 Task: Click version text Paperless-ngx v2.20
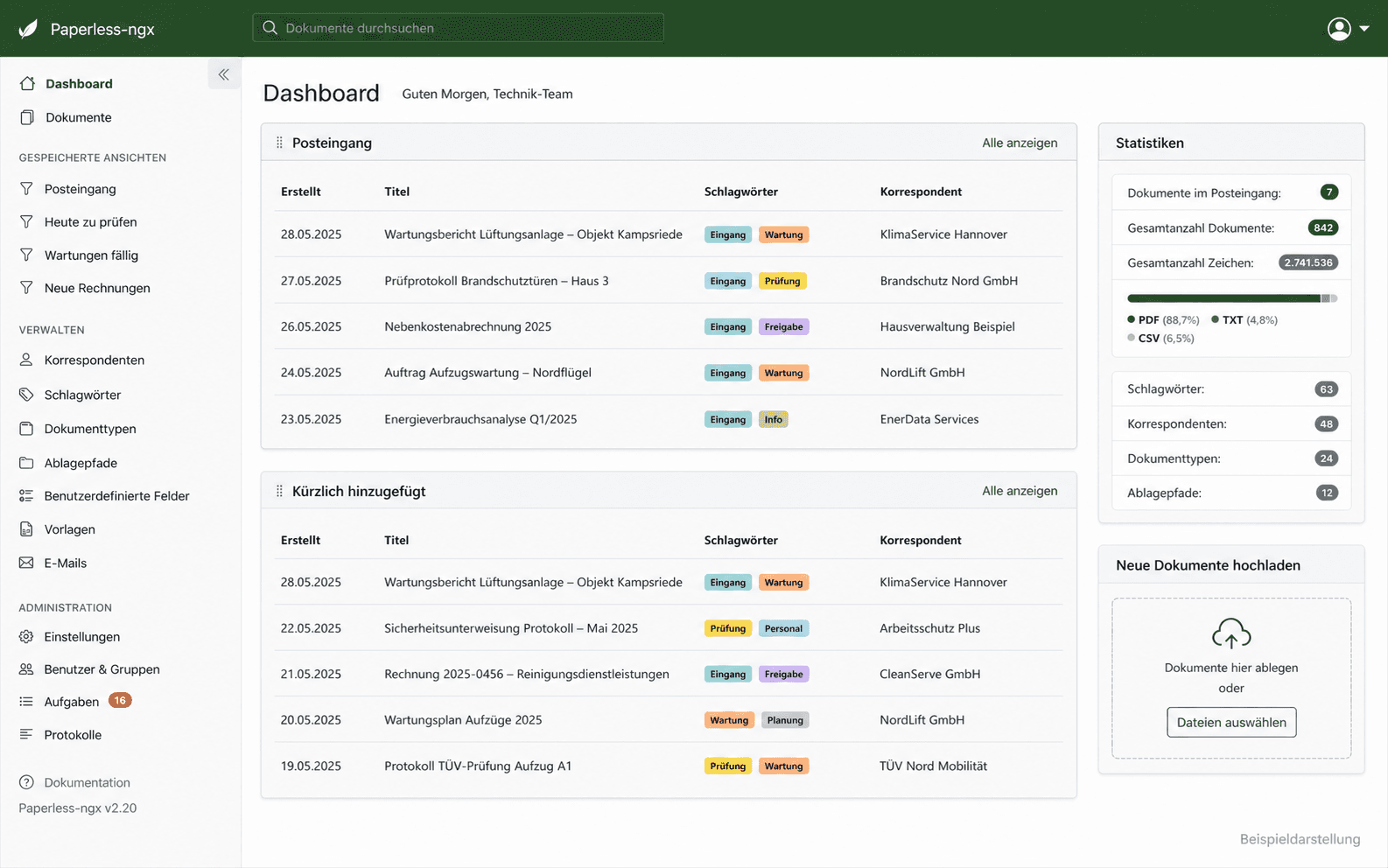pos(78,808)
